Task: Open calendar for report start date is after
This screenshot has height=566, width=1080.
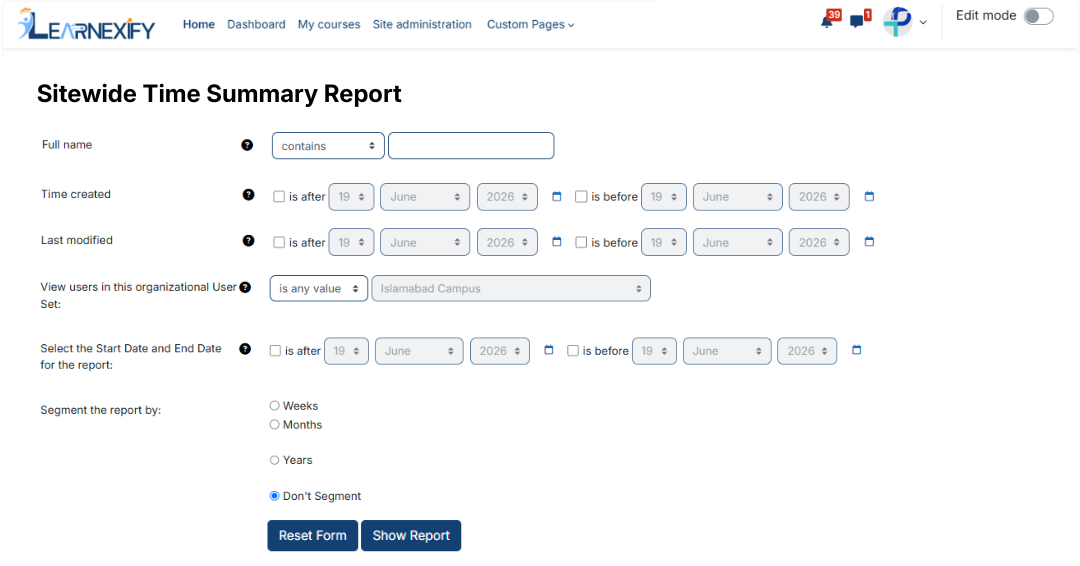Action: [548, 350]
